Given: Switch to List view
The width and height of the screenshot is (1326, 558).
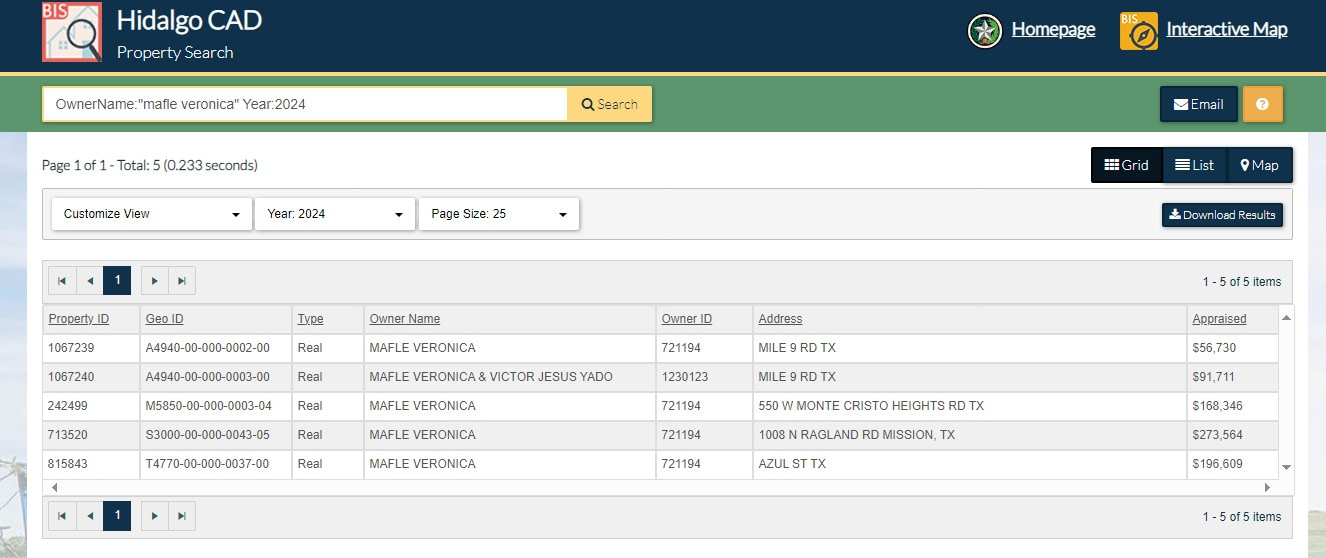Looking at the screenshot, I should click(x=1195, y=165).
